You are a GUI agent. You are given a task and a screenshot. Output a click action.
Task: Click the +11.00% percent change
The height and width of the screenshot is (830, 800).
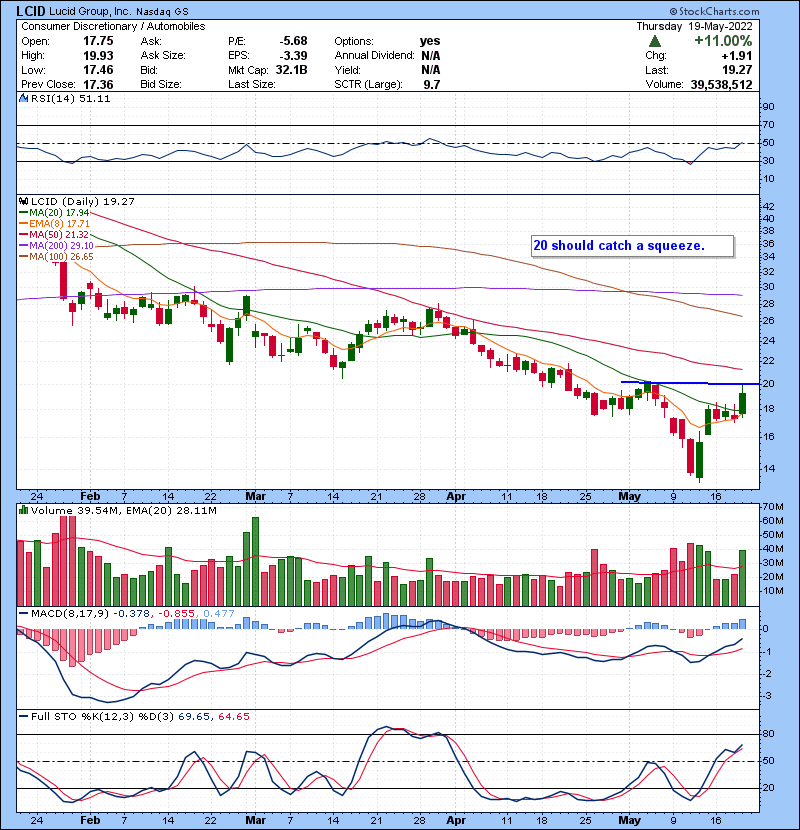click(723, 41)
